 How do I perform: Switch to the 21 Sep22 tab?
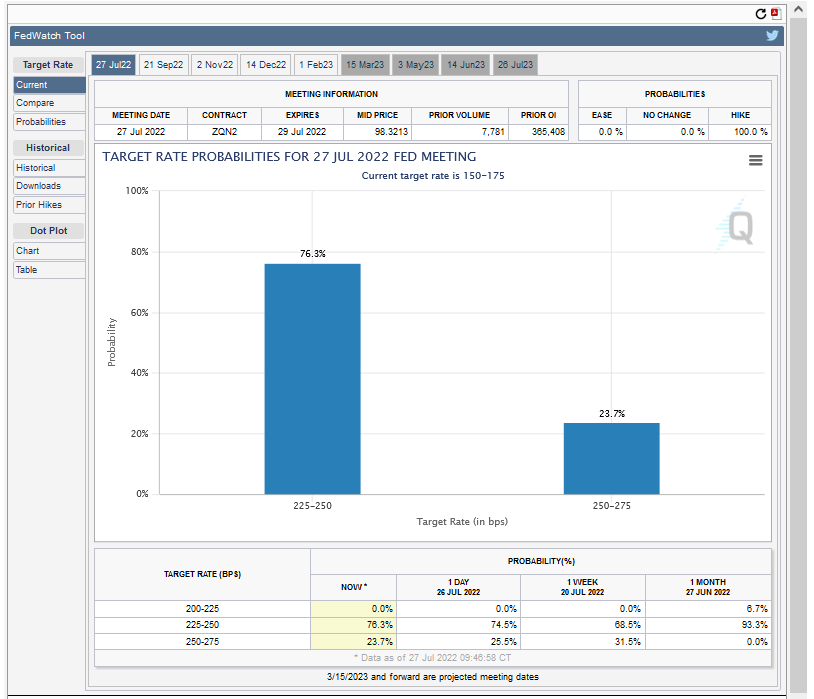click(x=164, y=65)
